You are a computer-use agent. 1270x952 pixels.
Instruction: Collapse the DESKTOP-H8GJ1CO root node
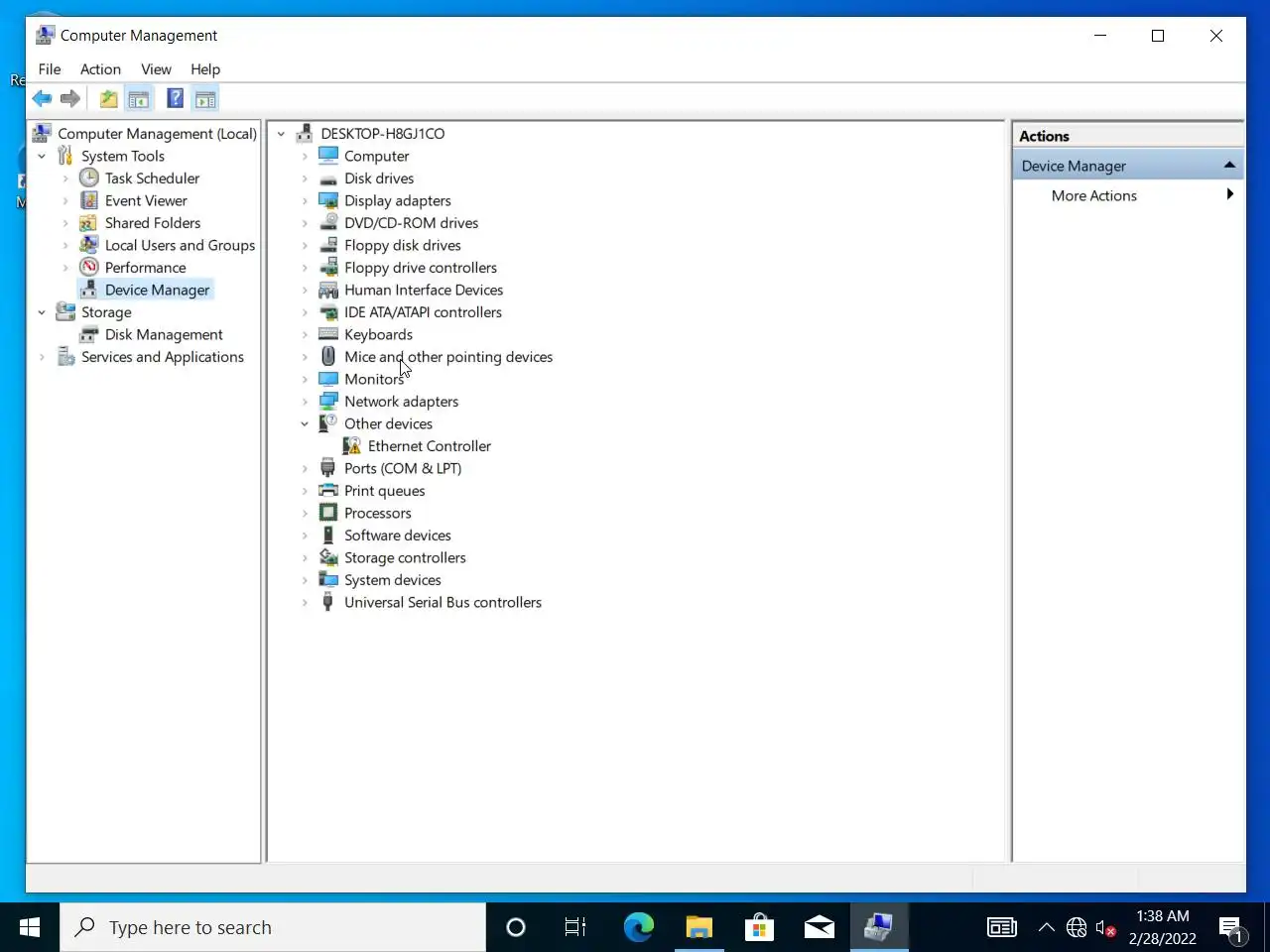coord(281,134)
